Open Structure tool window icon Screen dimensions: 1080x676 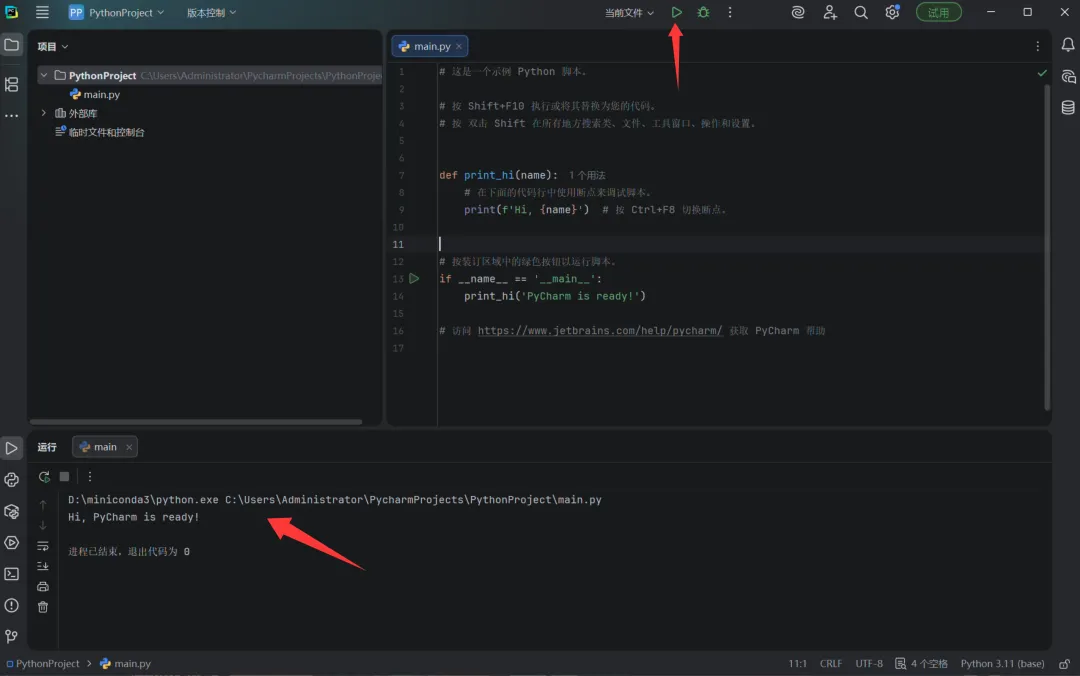pos(12,84)
